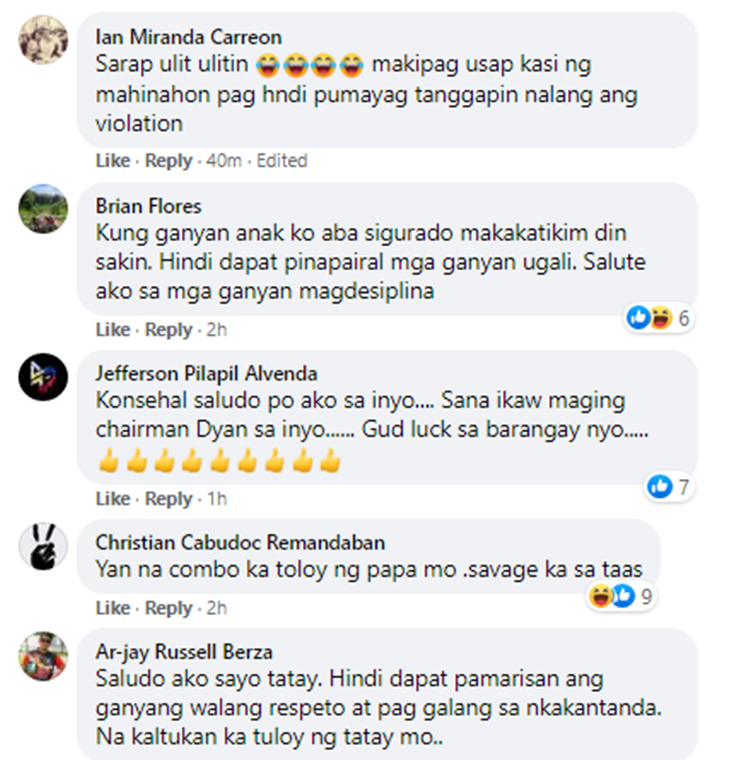Reply to Brian Flores's comment
The image size is (750, 760).
169,330
